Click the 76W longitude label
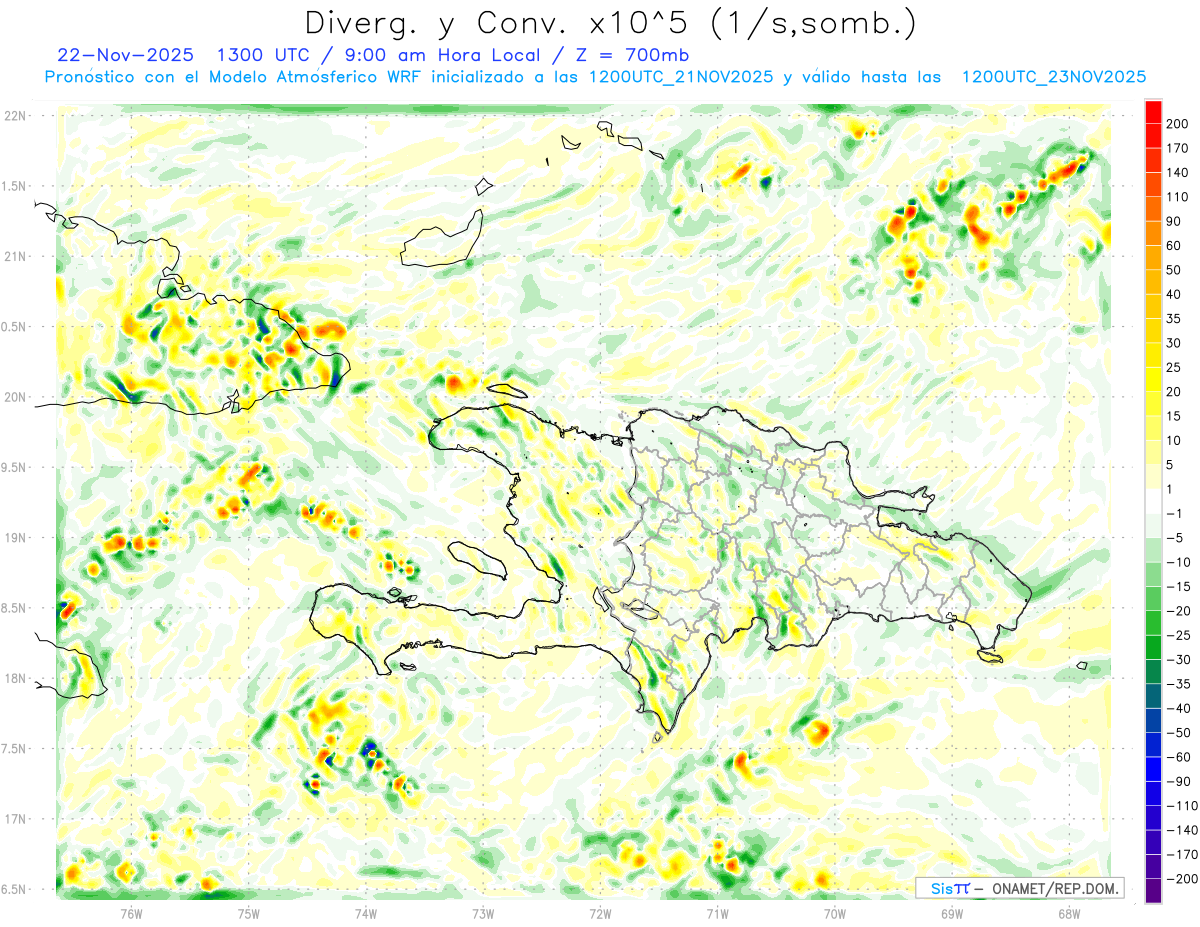Screen dimensions: 1200x927 [x=131, y=913]
